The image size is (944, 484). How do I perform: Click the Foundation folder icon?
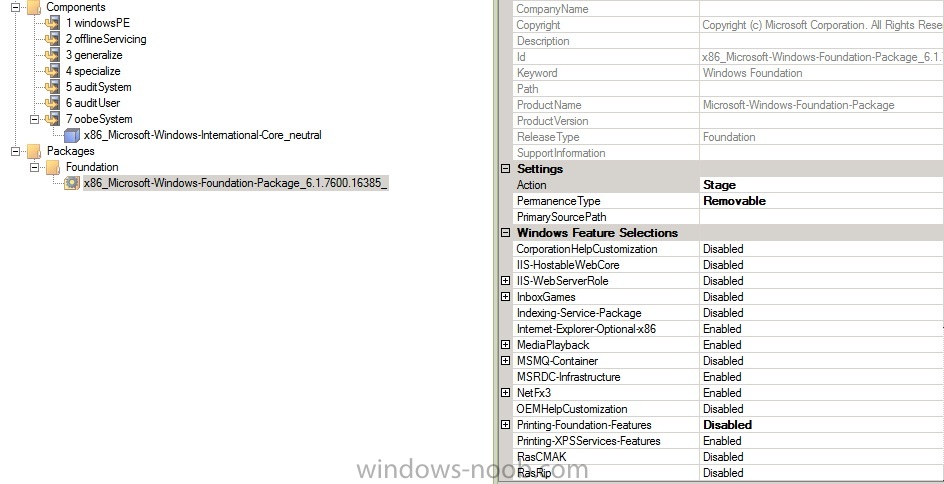click(x=54, y=167)
